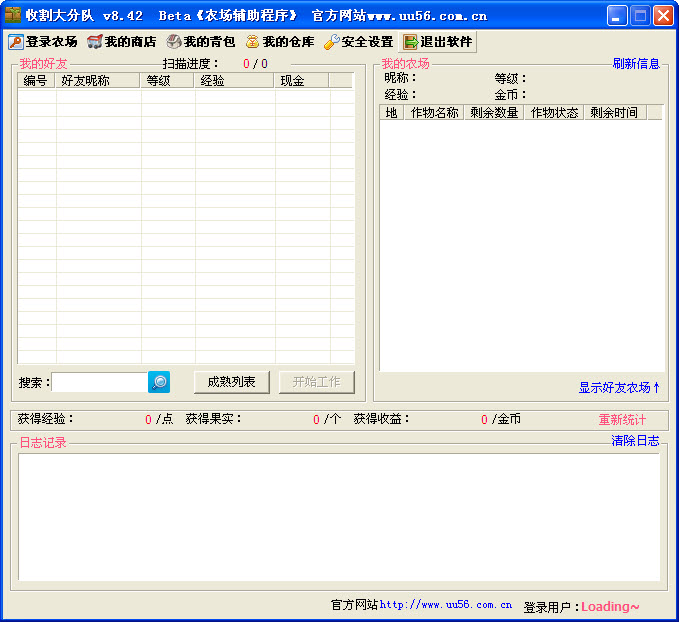
Task: Click the 开始工作 button
Action: pyautogui.click(x=317, y=382)
